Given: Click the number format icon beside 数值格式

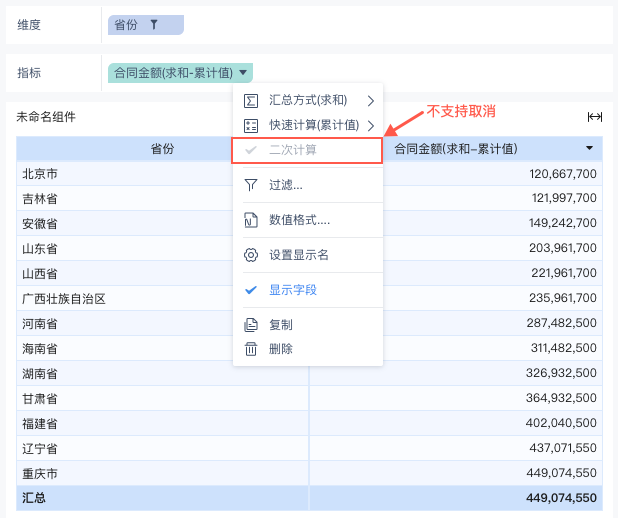Looking at the screenshot, I should (x=251, y=220).
